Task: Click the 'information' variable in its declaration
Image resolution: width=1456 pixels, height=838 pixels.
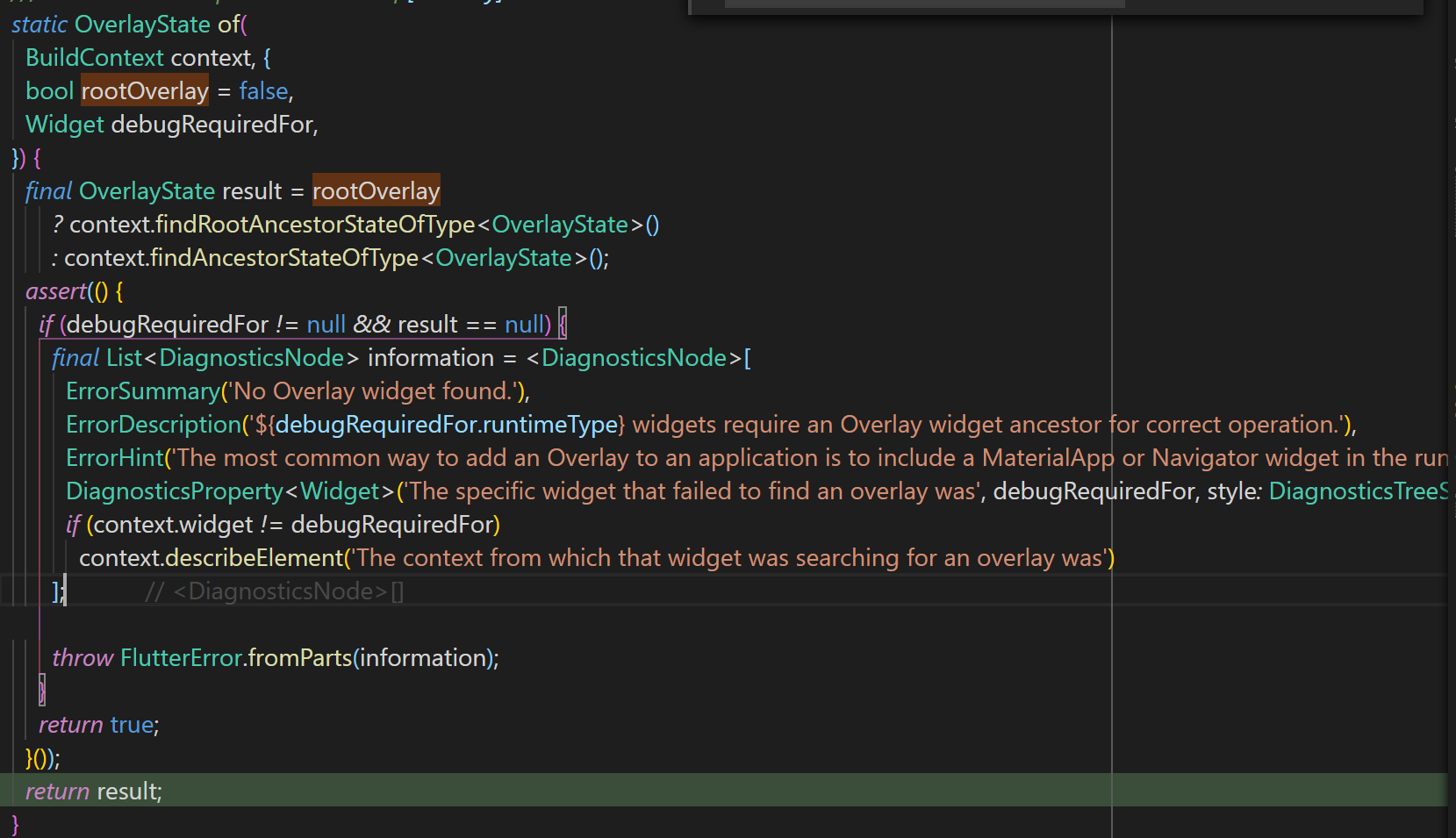Action: click(x=430, y=358)
